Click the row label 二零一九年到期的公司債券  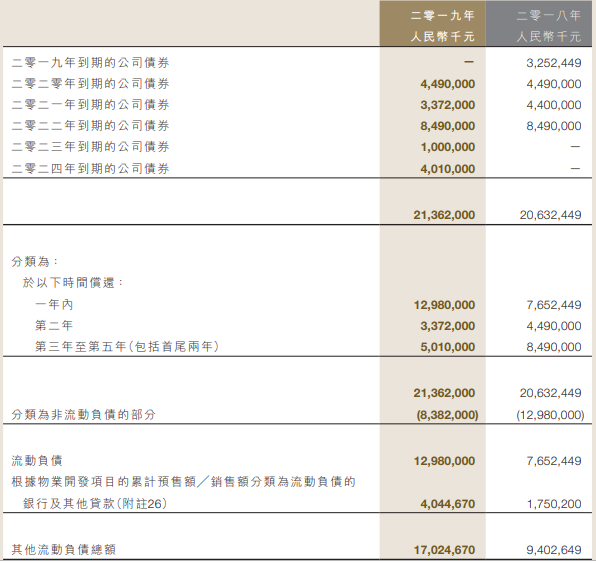tap(90, 63)
